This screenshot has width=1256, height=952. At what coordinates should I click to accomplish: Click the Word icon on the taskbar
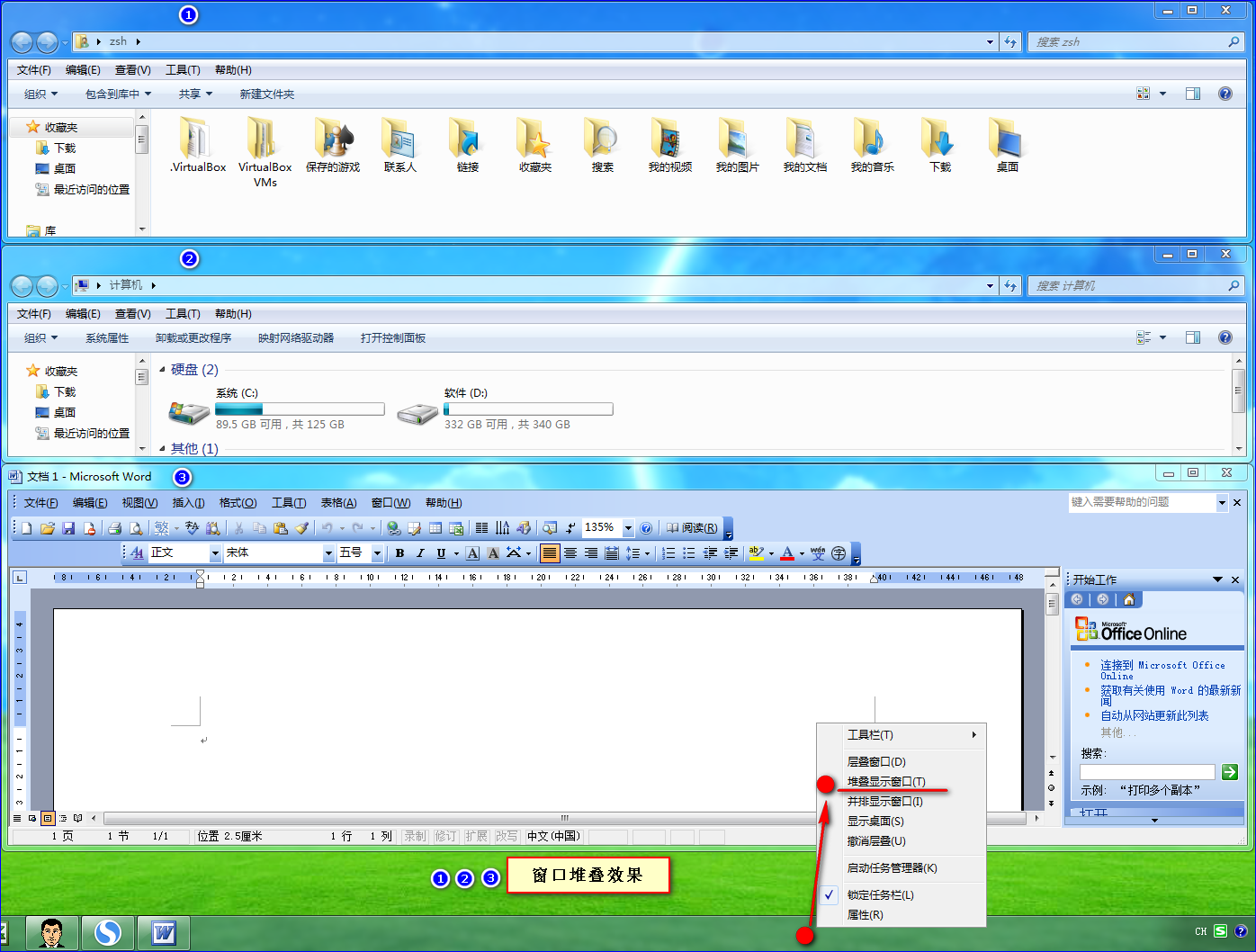163,933
